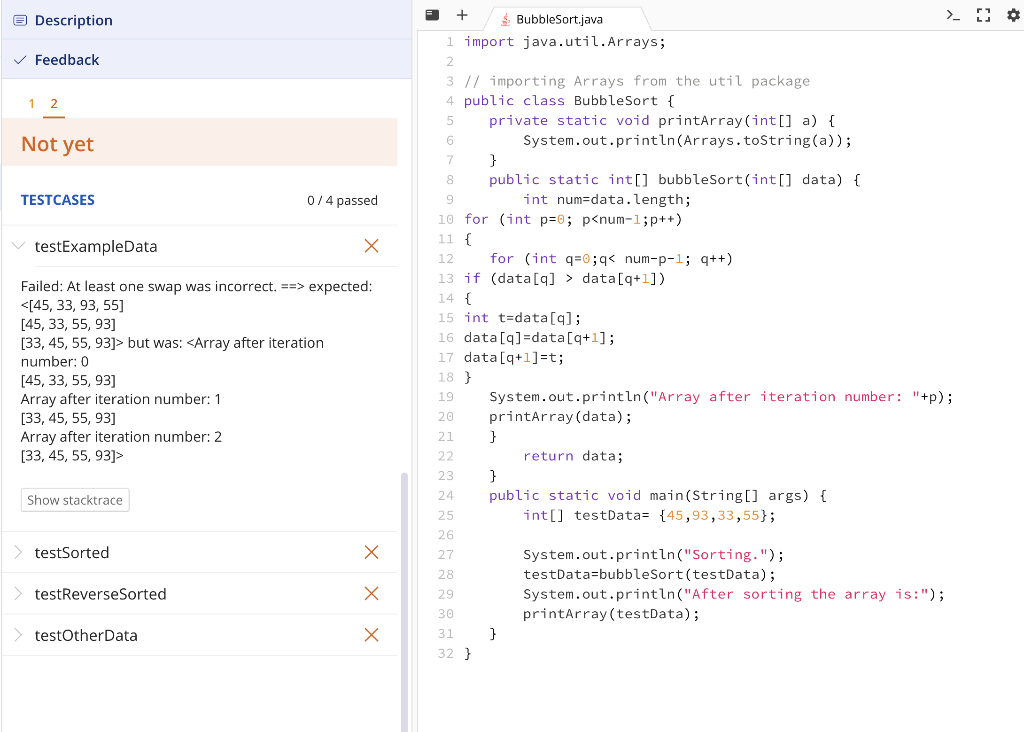This screenshot has width=1024, height=732.
Task: Click the 'printArray(data);' code line
Action: [560, 417]
